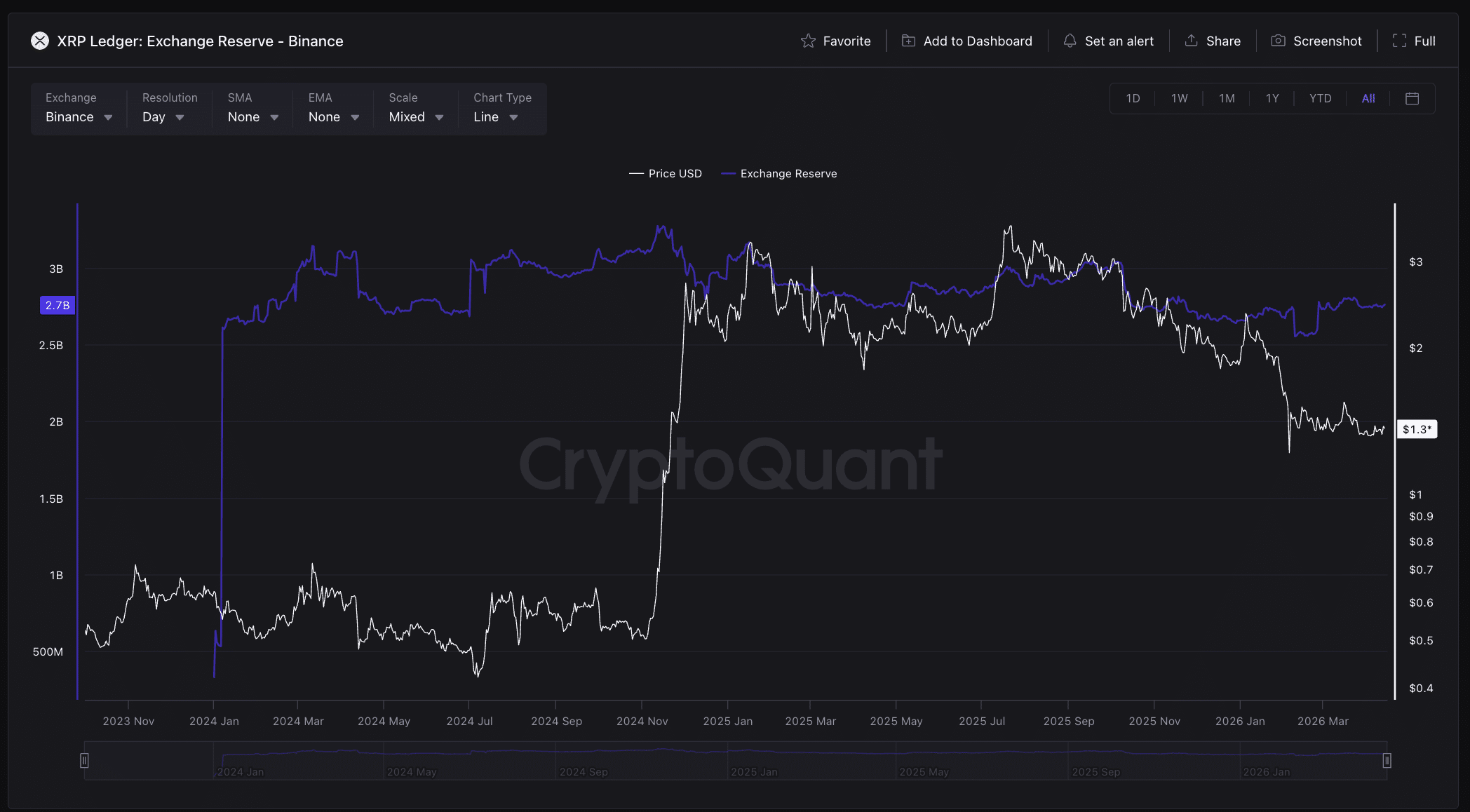
Task: Open the Chart Type dropdown set to Line
Action: coord(495,116)
